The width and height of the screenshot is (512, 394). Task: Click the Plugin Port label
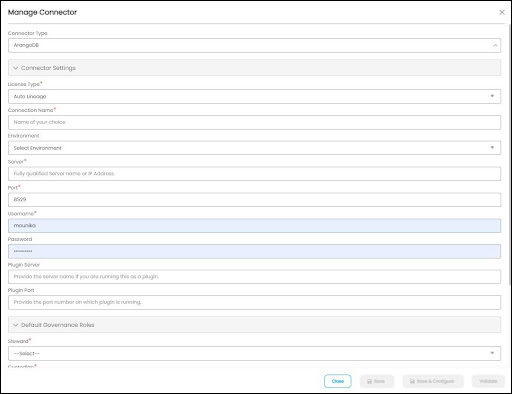point(21,290)
